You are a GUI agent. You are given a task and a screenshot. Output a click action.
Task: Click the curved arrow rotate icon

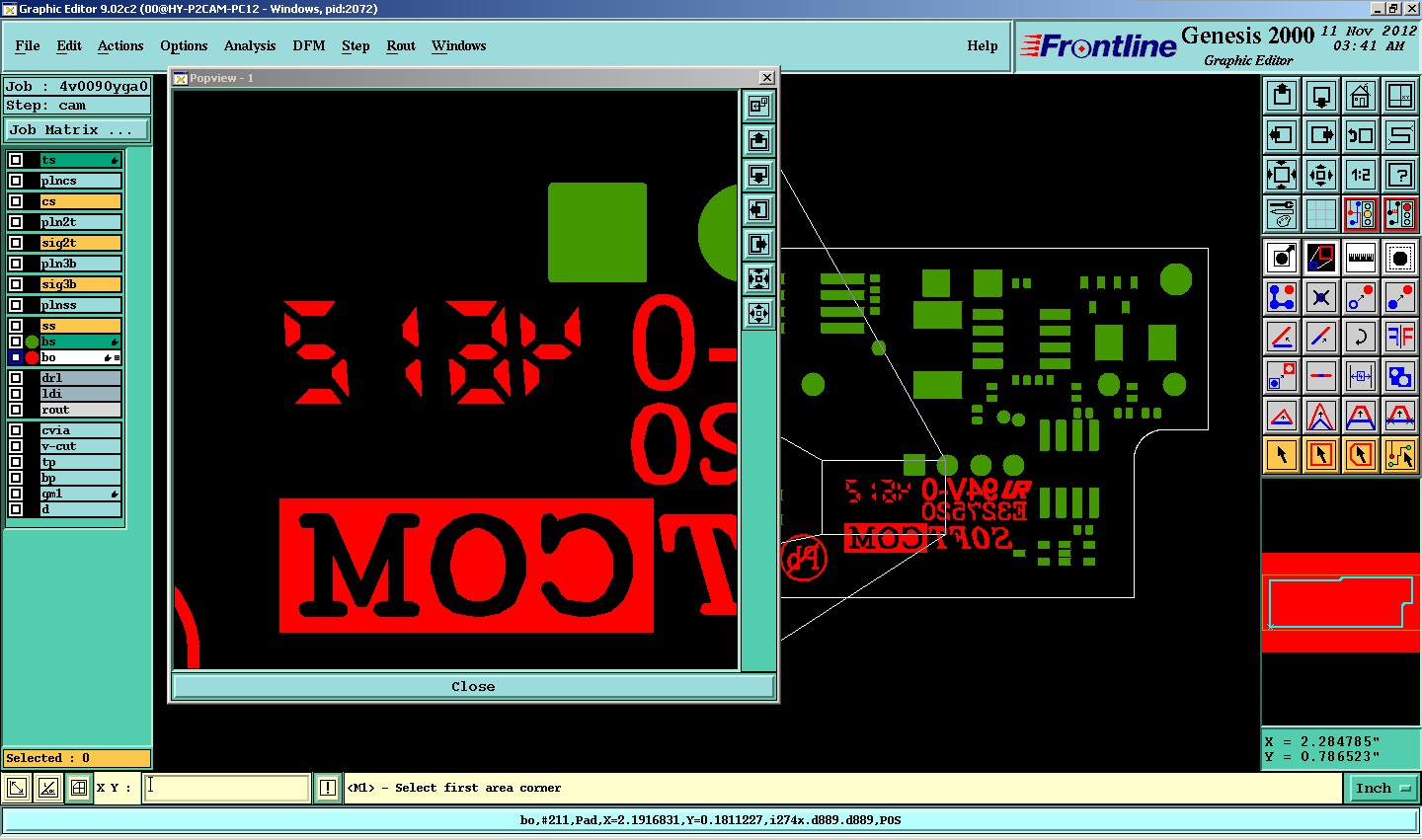pyautogui.click(x=1361, y=337)
